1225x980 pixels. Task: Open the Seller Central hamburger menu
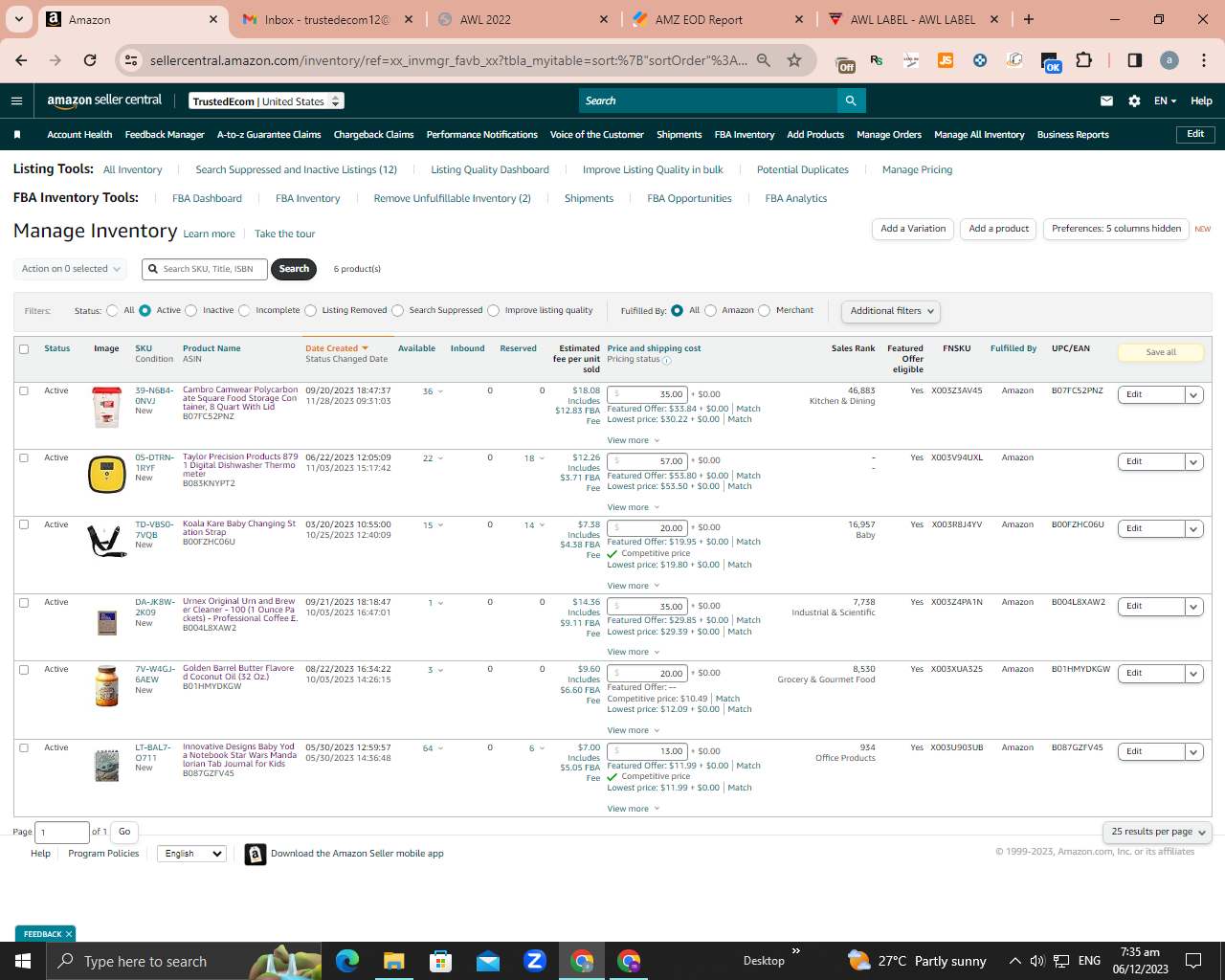coord(16,100)
